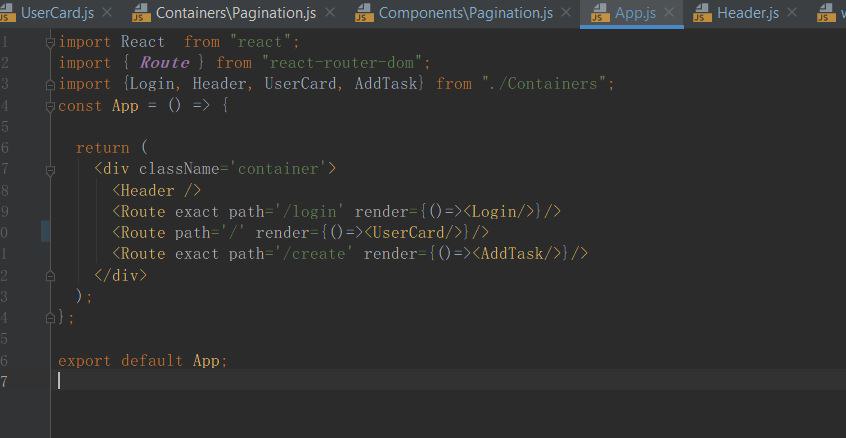This screenshot has height=438, width=846.
Task: Click the JS file icon on App.js tab
Action: pyautogui.click(x=601, y=13)
